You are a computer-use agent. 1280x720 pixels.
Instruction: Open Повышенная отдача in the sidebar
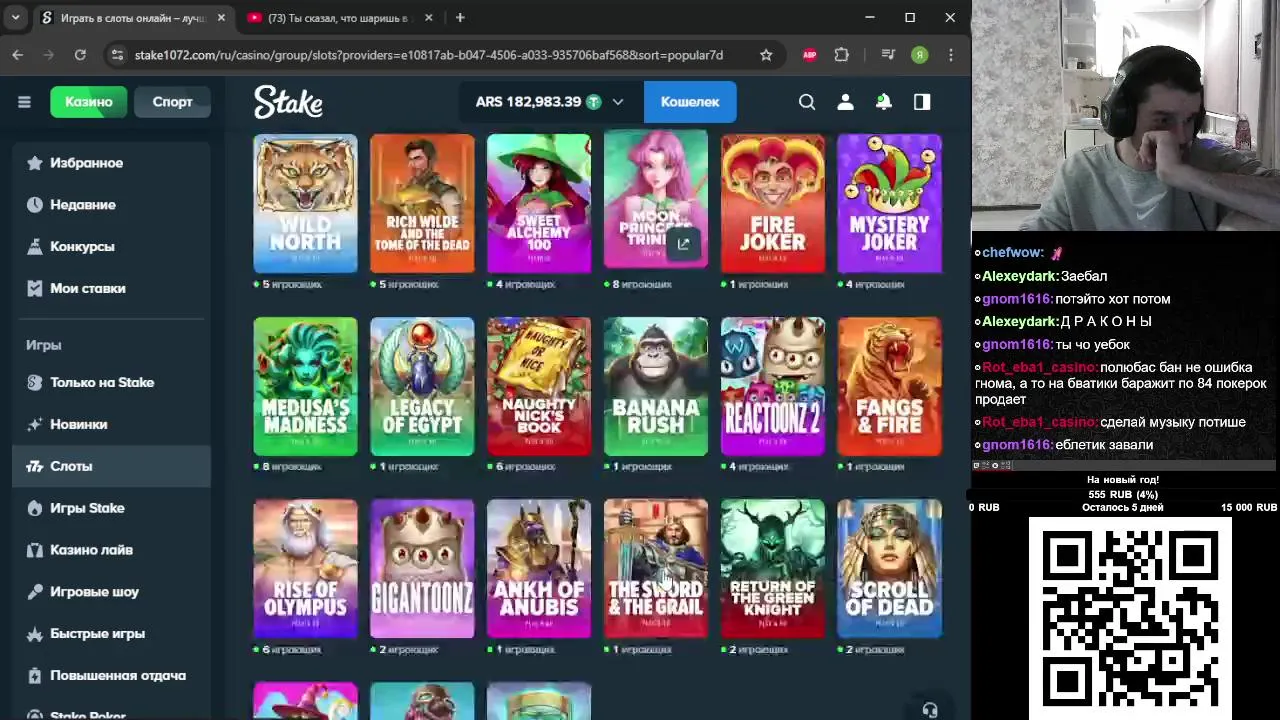coord(111,676)
